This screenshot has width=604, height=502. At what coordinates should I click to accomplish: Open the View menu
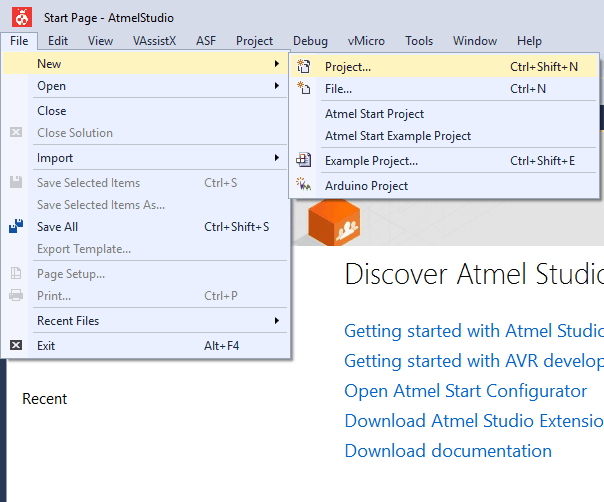point(100,41)
